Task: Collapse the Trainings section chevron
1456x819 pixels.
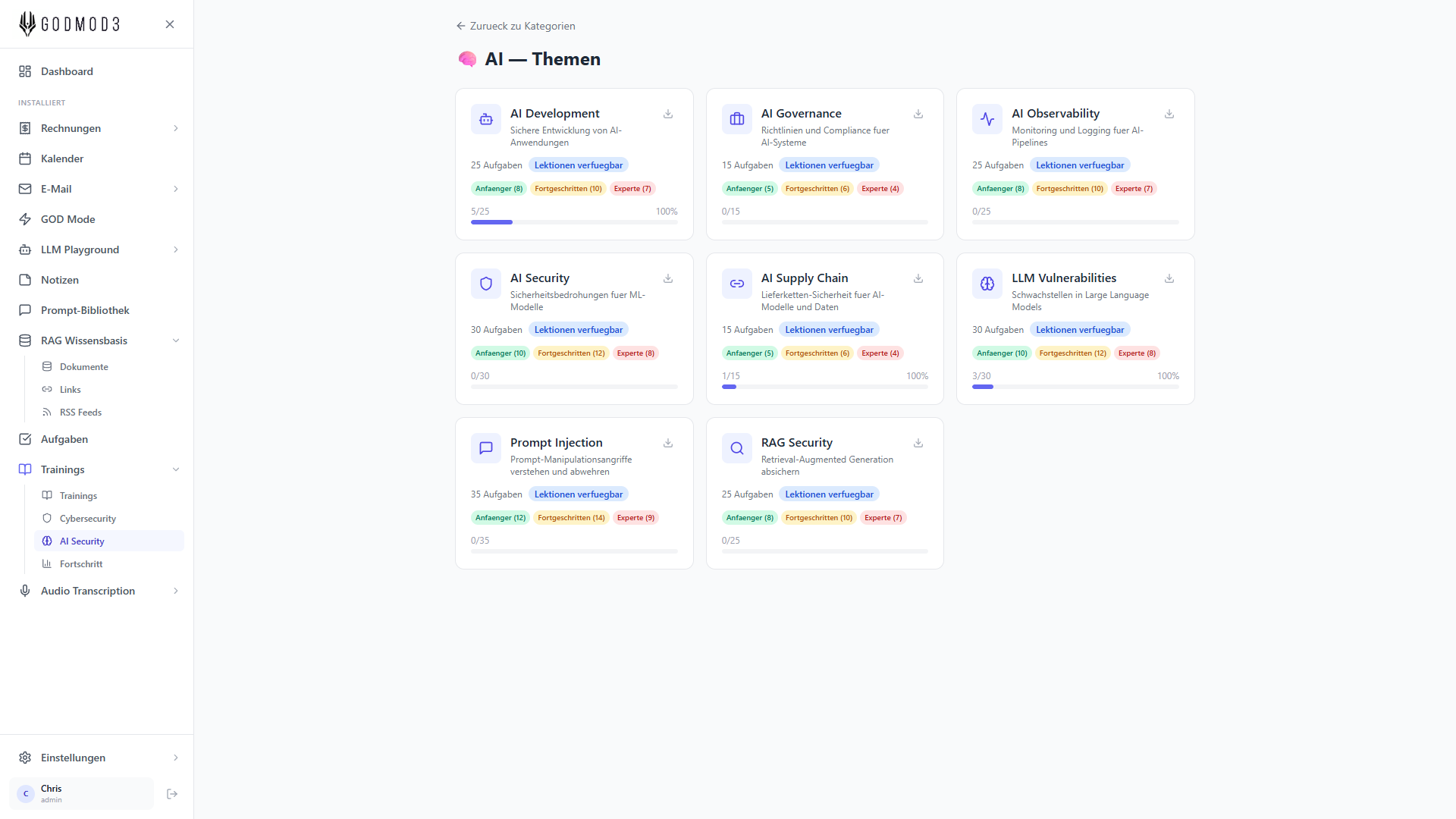Action: (x=176, y=469)
